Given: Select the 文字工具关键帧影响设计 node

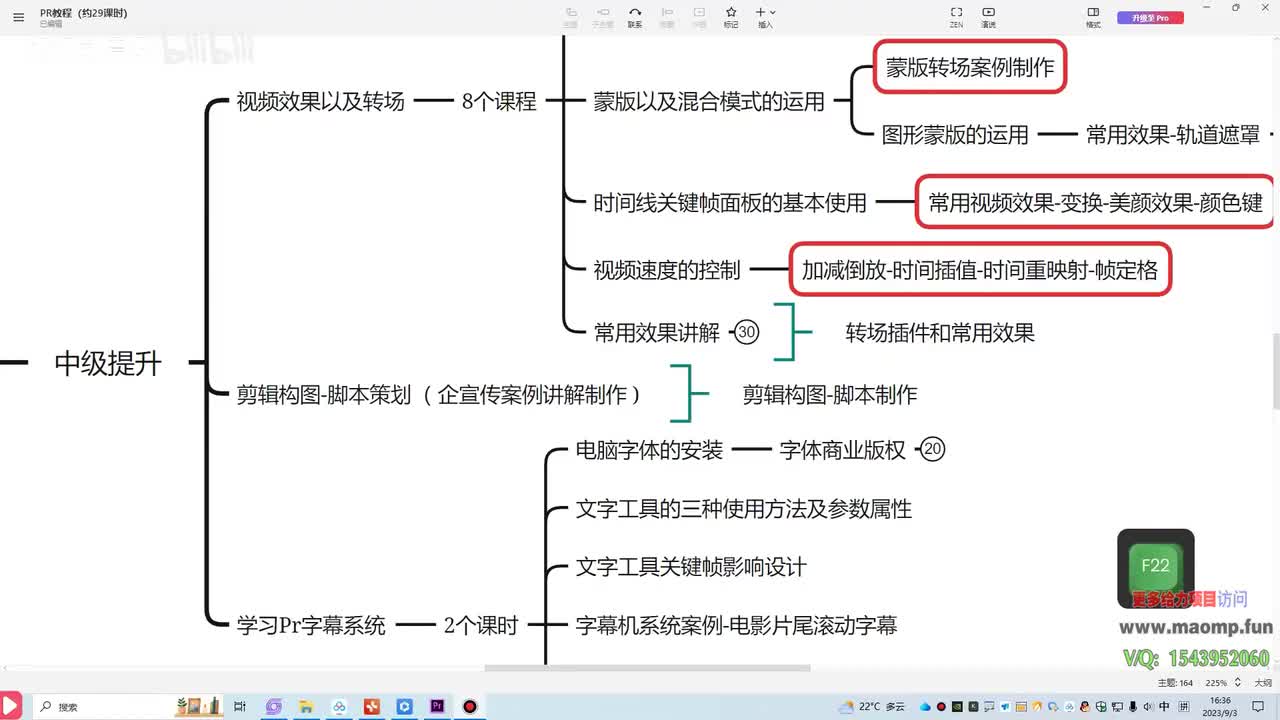Looking at the screenshot, I should pyautogui.click(x=691, y=567).
